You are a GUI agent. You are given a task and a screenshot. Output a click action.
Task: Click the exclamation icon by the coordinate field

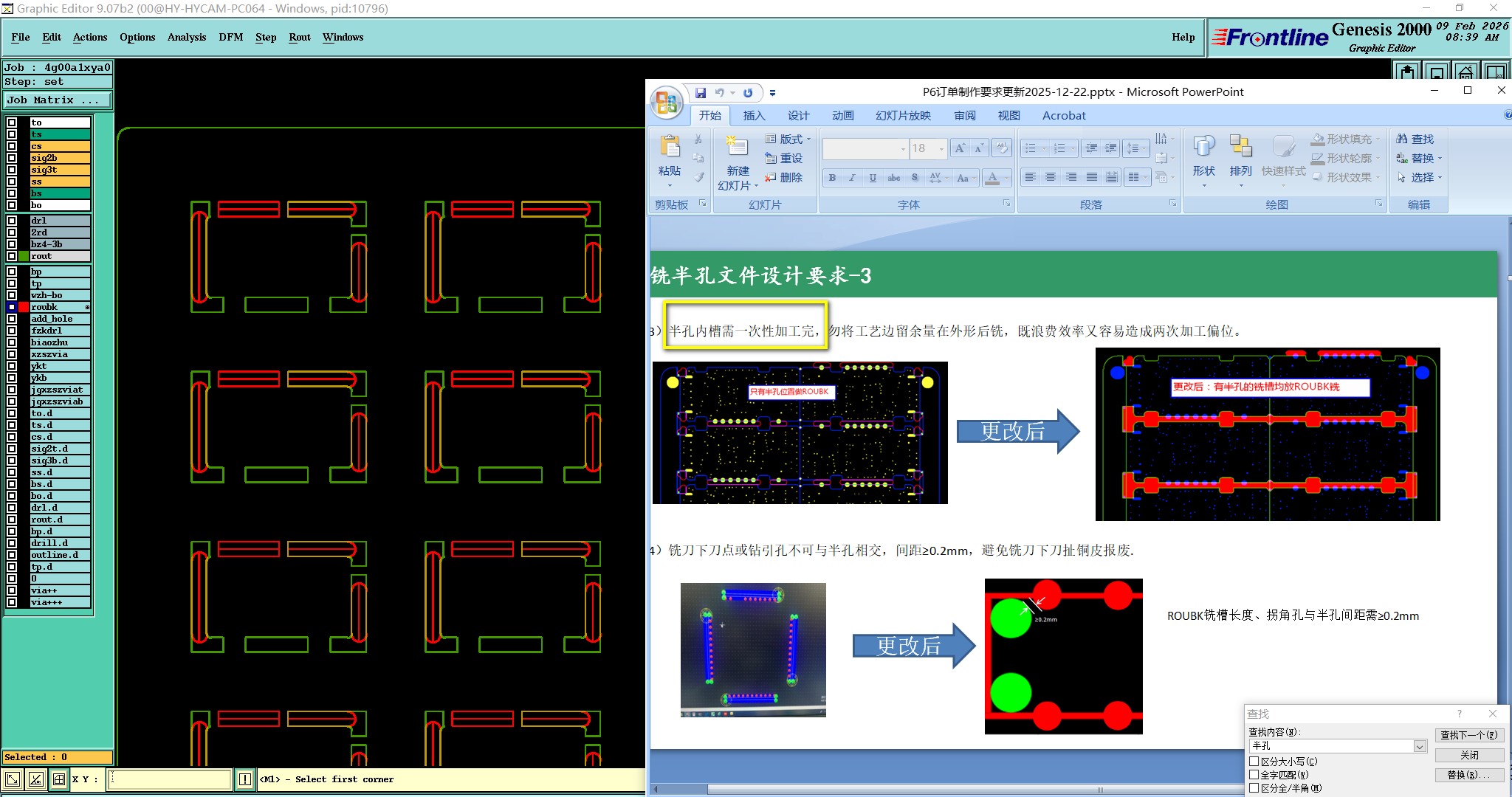(x=245, y=779)
